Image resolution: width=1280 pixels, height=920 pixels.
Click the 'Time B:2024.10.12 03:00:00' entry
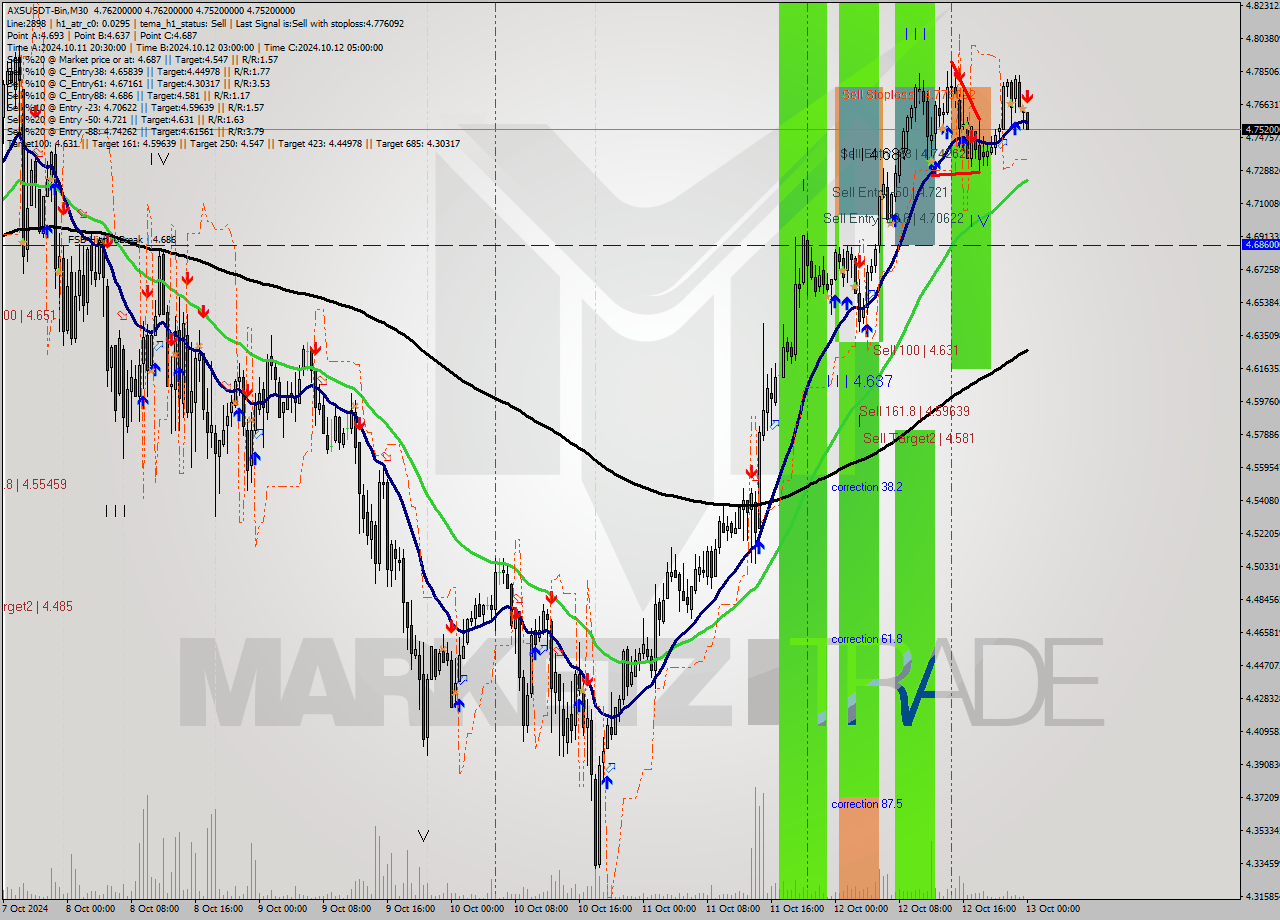tap(196, 47)
